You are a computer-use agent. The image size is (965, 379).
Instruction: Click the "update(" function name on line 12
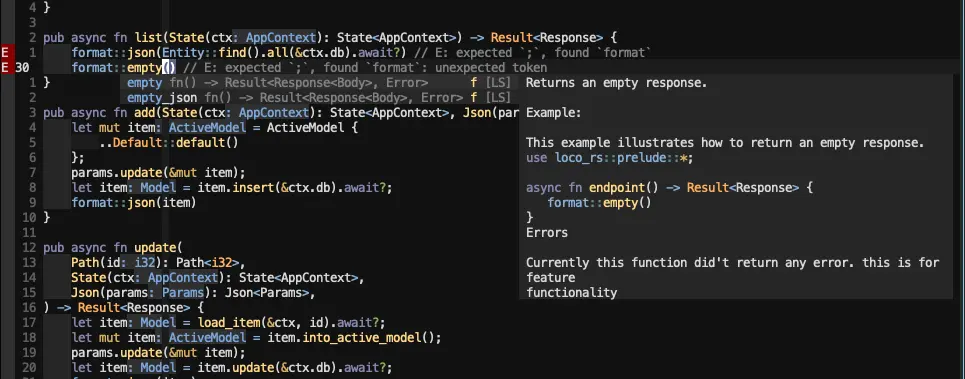point(158,248)
